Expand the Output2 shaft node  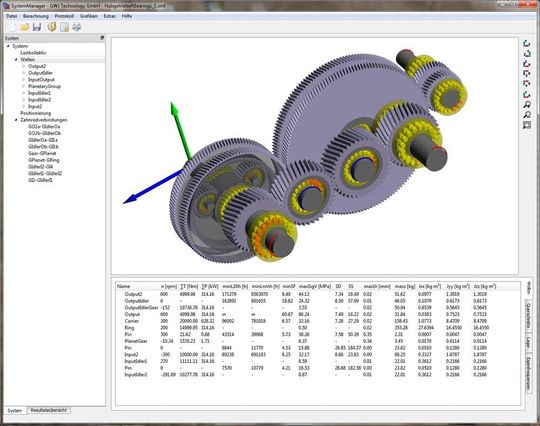tap(24, 66)
